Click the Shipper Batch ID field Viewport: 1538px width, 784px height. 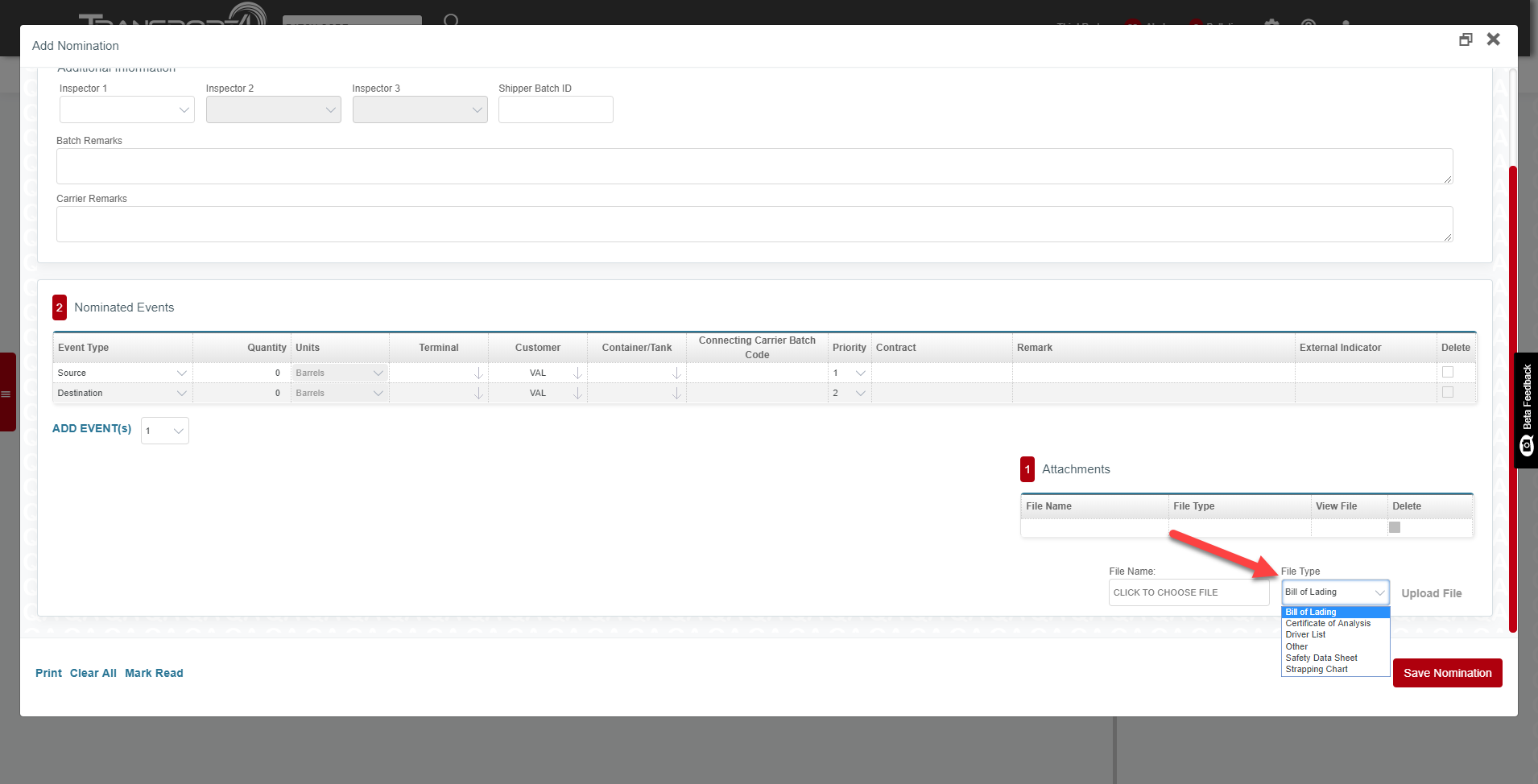click(x=556, y=109)
